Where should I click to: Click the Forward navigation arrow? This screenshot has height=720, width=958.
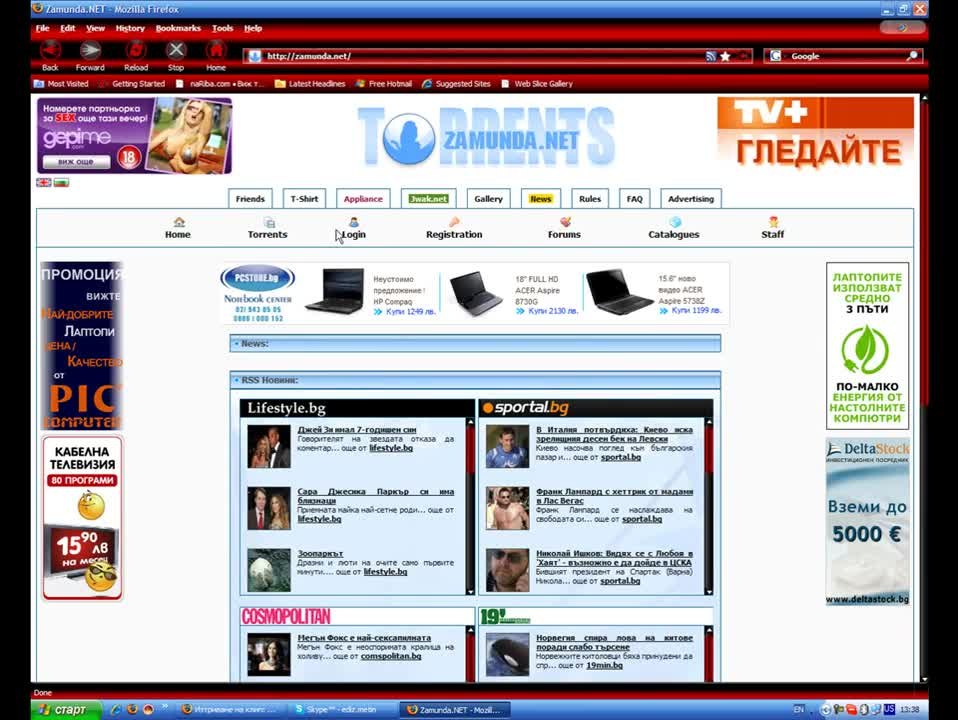pyautogui.click(x=90, y=50)
